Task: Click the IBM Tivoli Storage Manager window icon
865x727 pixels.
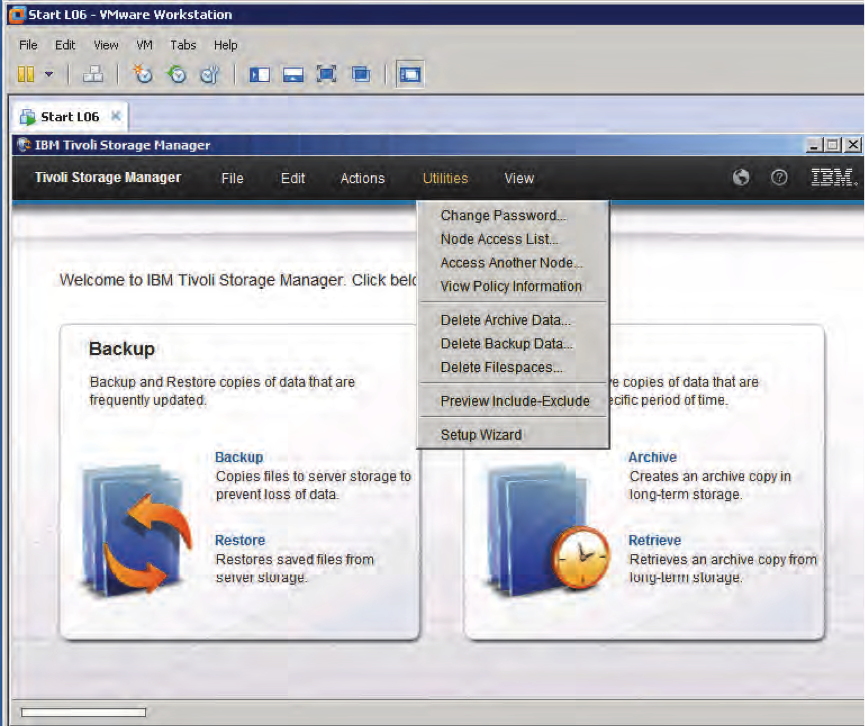Action: [x=24, y=145]
